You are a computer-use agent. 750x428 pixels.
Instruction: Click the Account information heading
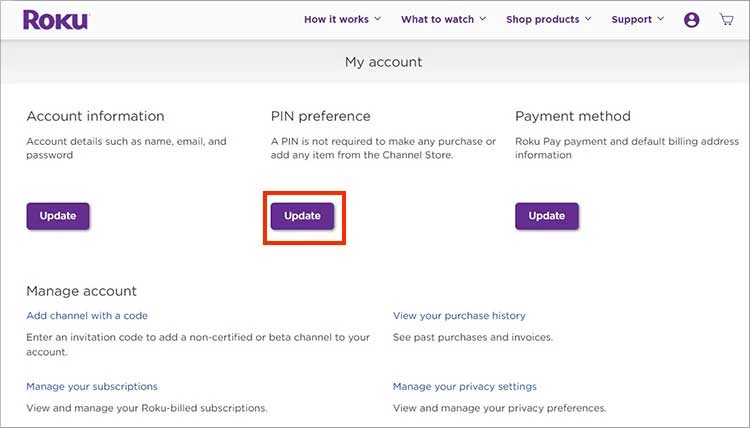tap(95, 116)
